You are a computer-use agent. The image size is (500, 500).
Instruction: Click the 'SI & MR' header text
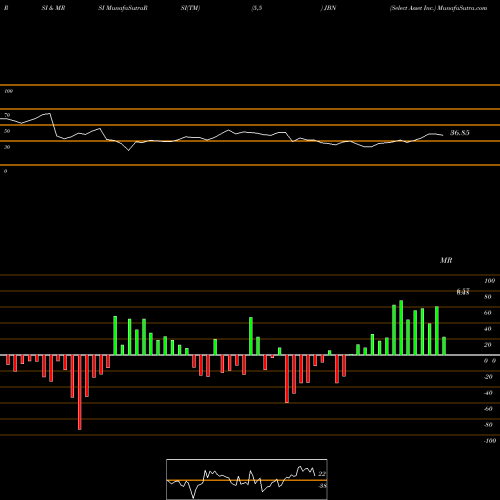(x=53, y=8)
